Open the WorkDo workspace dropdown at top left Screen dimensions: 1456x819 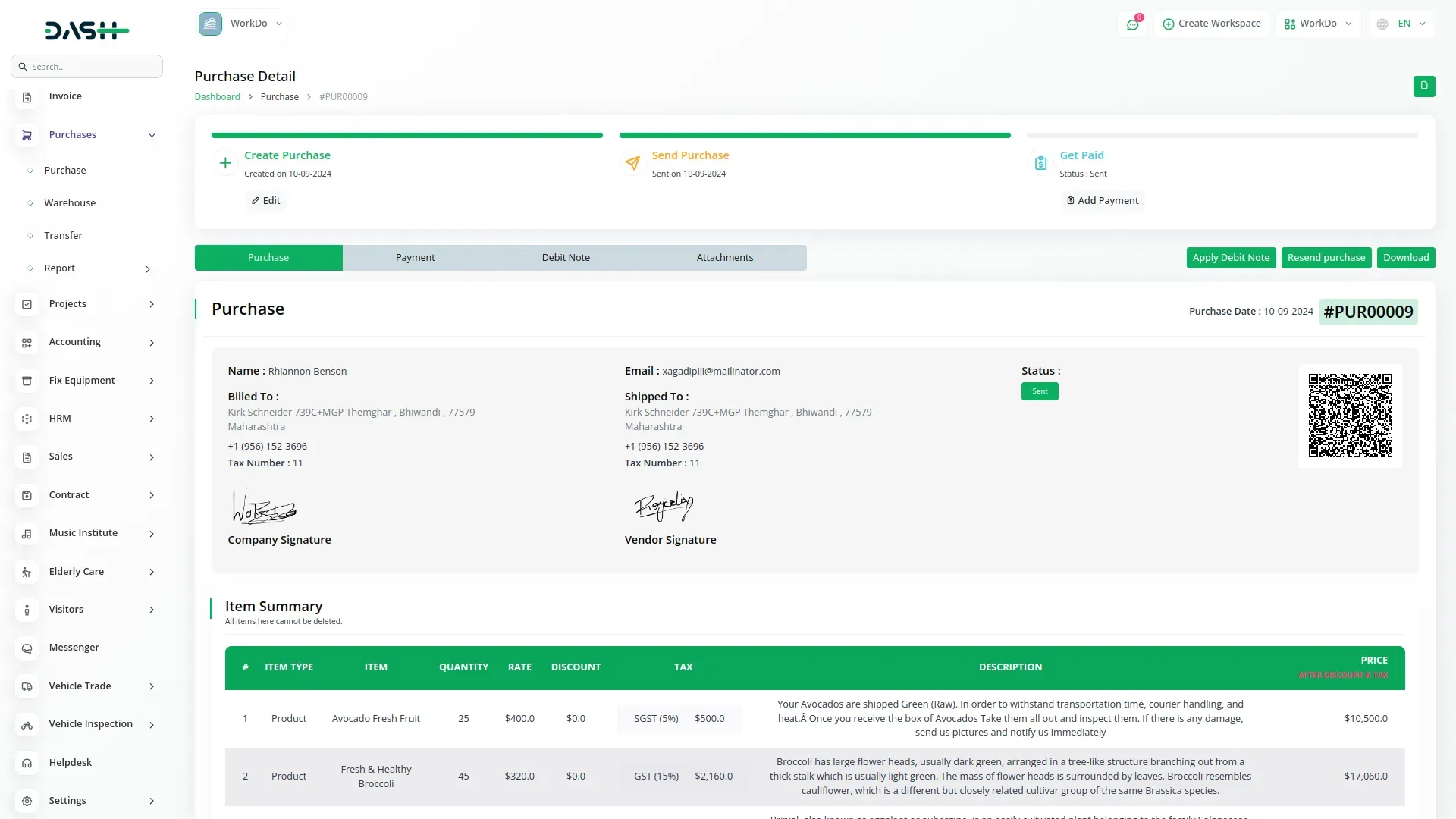click(x=242, y=24)
